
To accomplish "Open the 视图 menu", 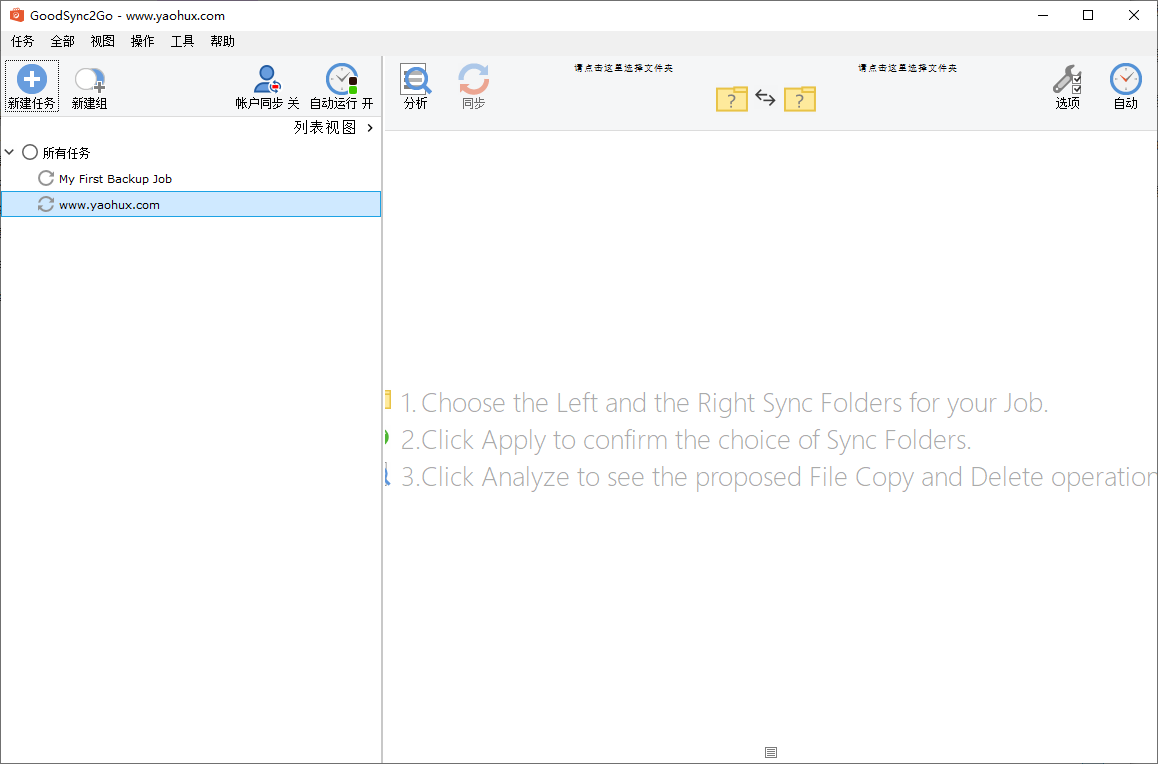I will coord(101,41).
